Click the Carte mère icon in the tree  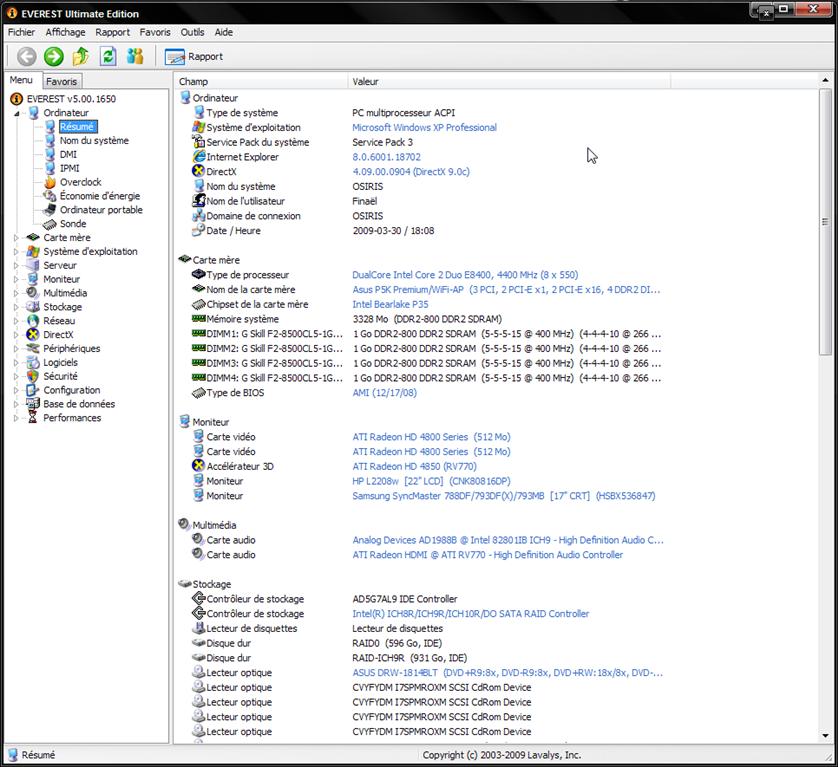point(33,237)
